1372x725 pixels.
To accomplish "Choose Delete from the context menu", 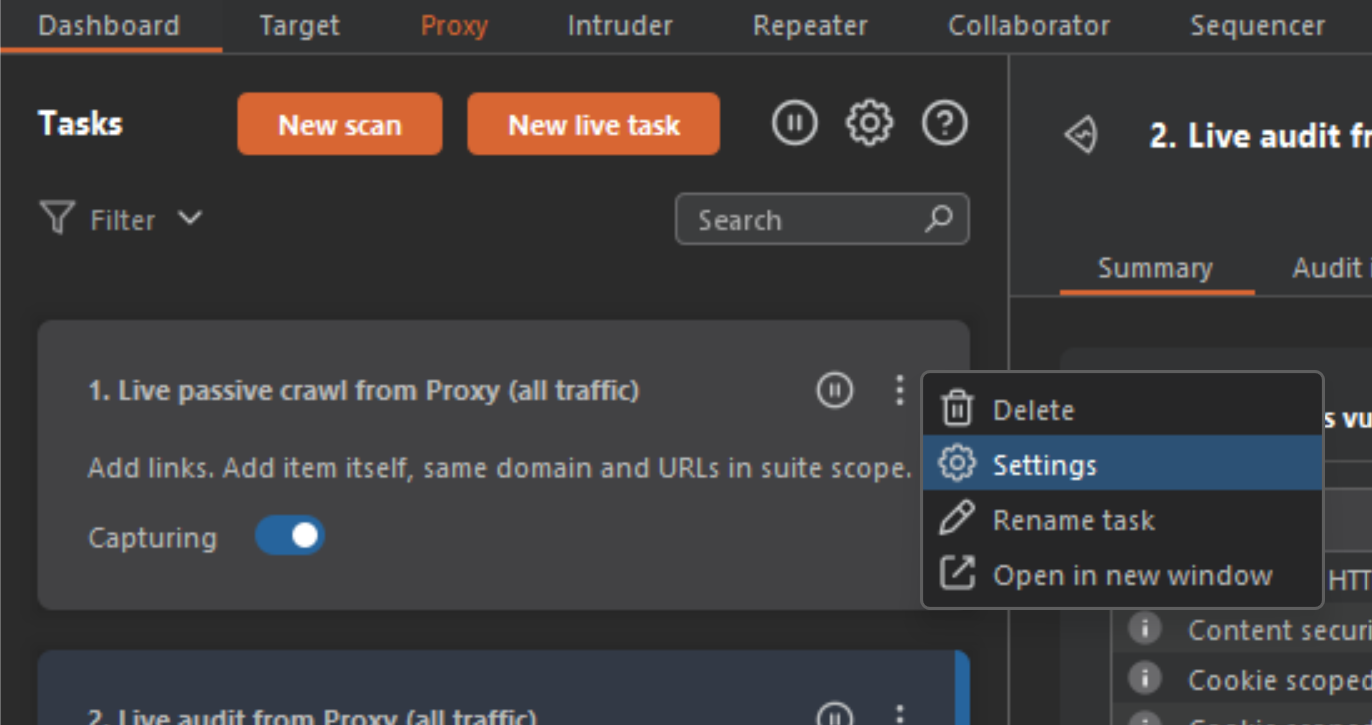I will pyautogui.click(x=1122, y=409).
